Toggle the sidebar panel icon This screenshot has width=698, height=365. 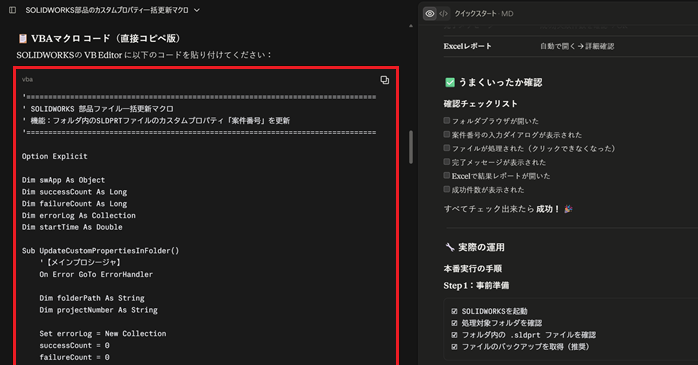pyautogui.click(x=12, y=10)
